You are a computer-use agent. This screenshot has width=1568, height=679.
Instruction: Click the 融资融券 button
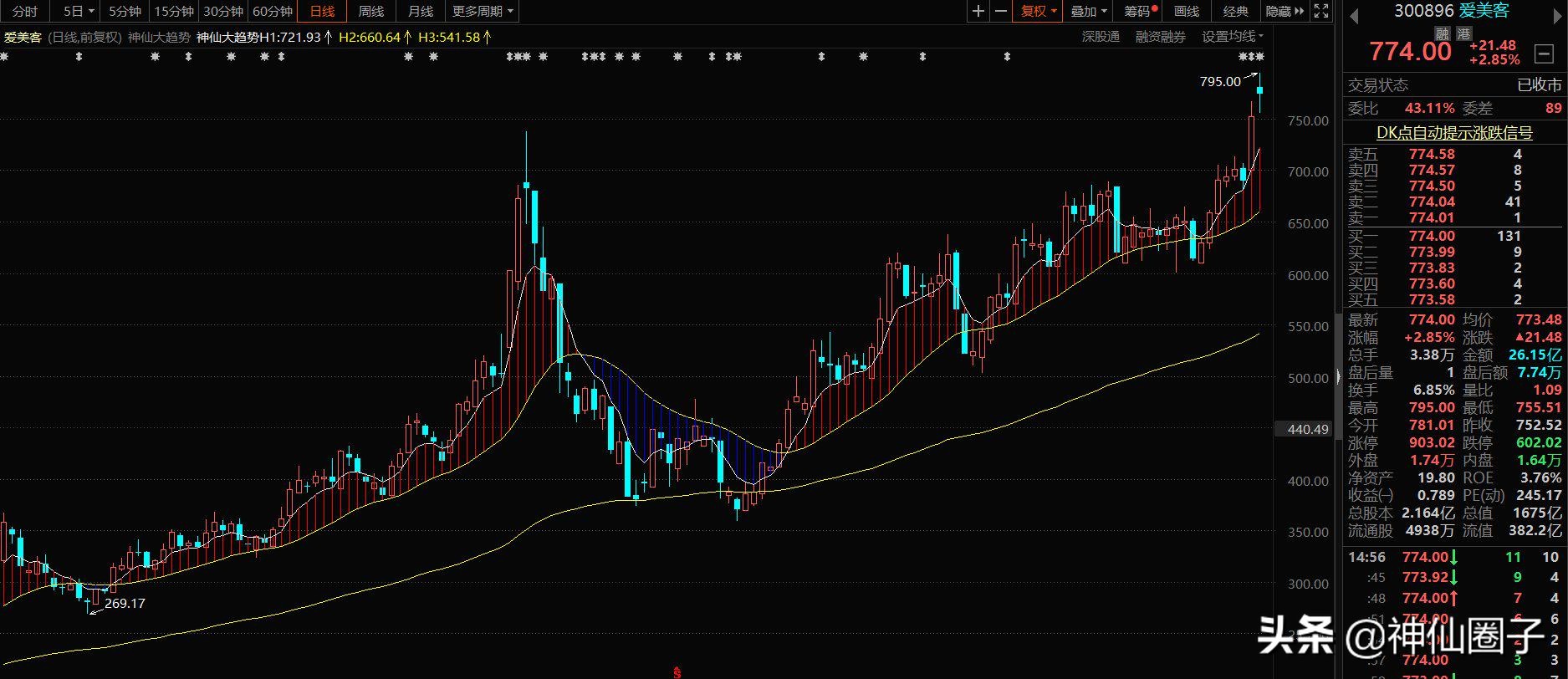pos(1160,37)
